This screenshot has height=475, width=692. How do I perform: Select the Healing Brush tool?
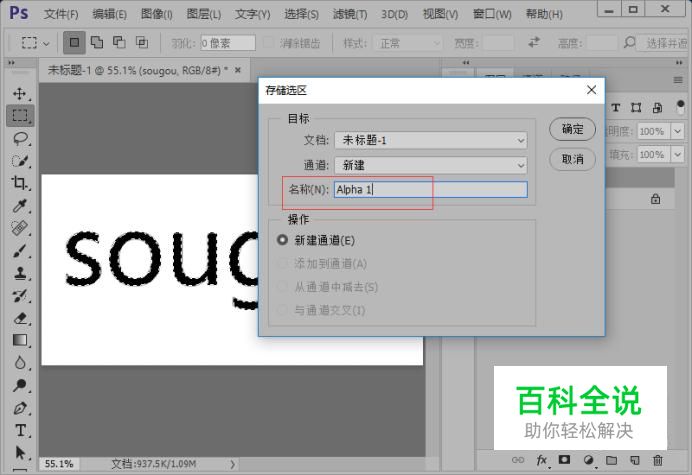[20, 228]
